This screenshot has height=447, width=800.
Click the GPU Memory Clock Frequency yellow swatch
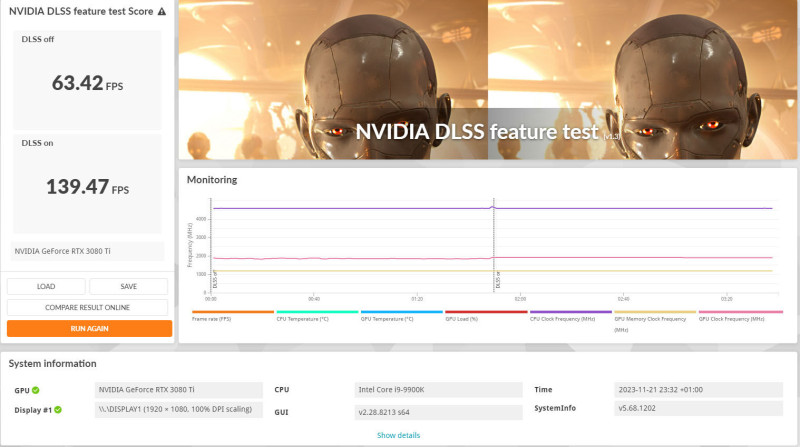pyautogui.click(x=654, y=311)
